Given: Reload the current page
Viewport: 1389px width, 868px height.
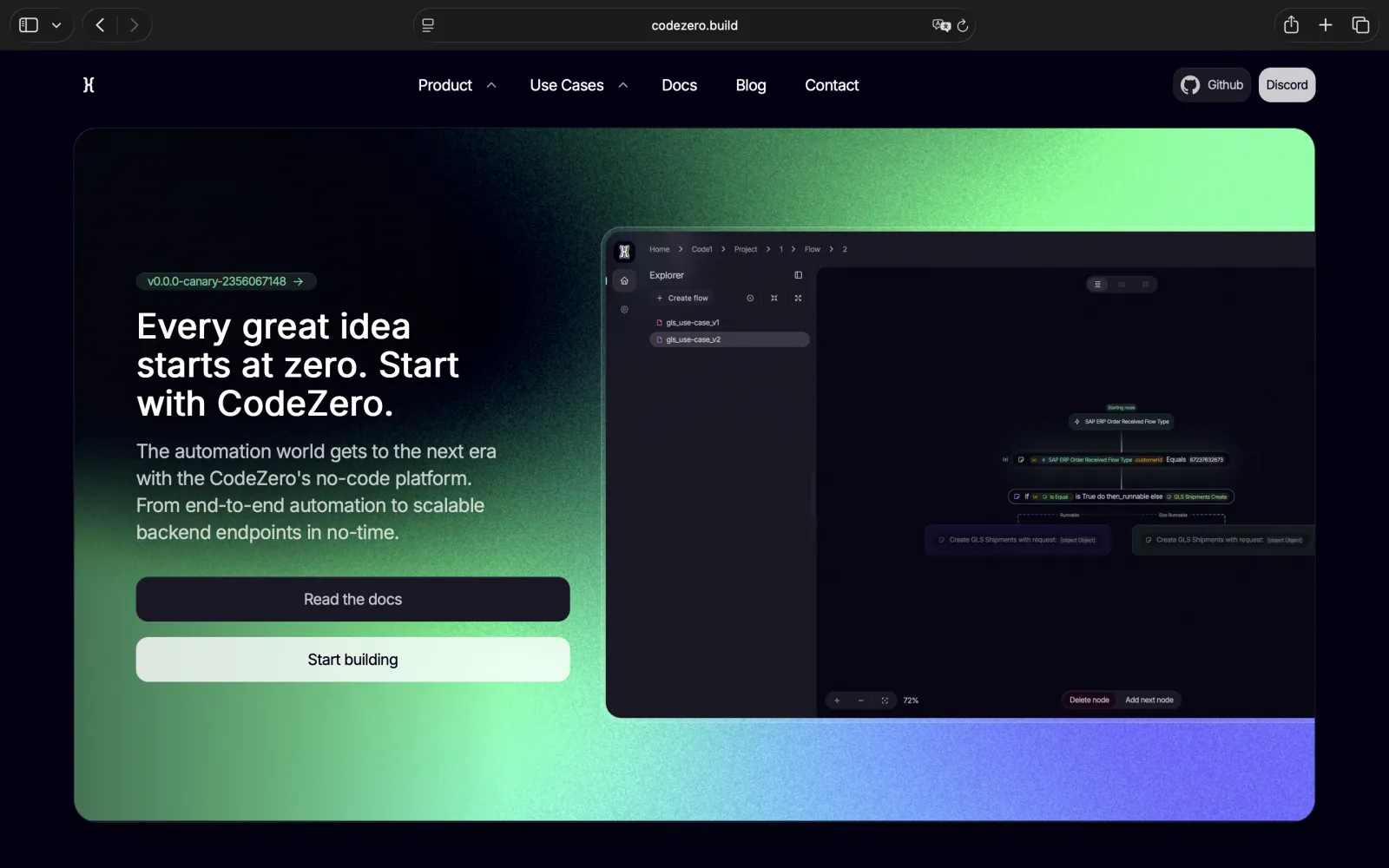Looking at the screenshot, I should (x=963, y=25).
